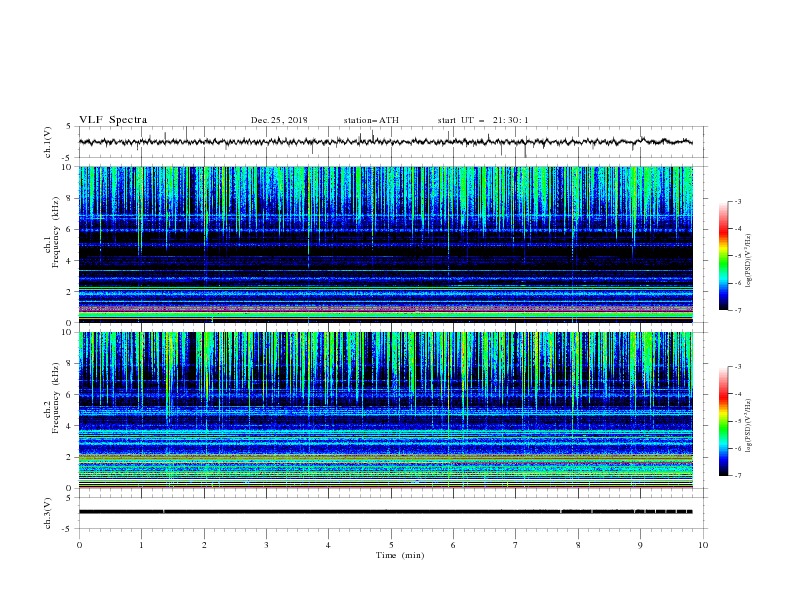Select the log(PSD) label beside ch.1 colorbar
Viewport: 792px width, 612px height.
click(x=749, y=261)
